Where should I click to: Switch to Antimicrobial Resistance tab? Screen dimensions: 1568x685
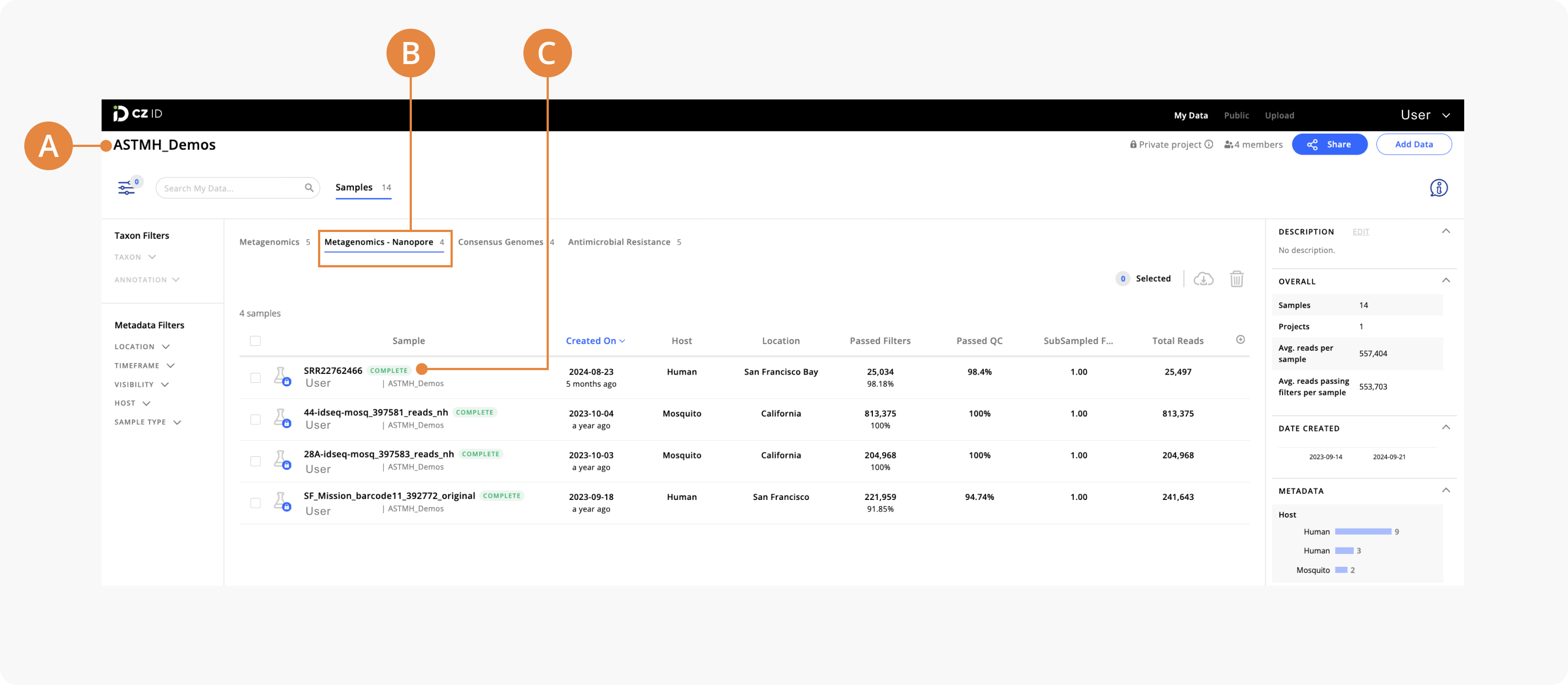click(624, 243)
